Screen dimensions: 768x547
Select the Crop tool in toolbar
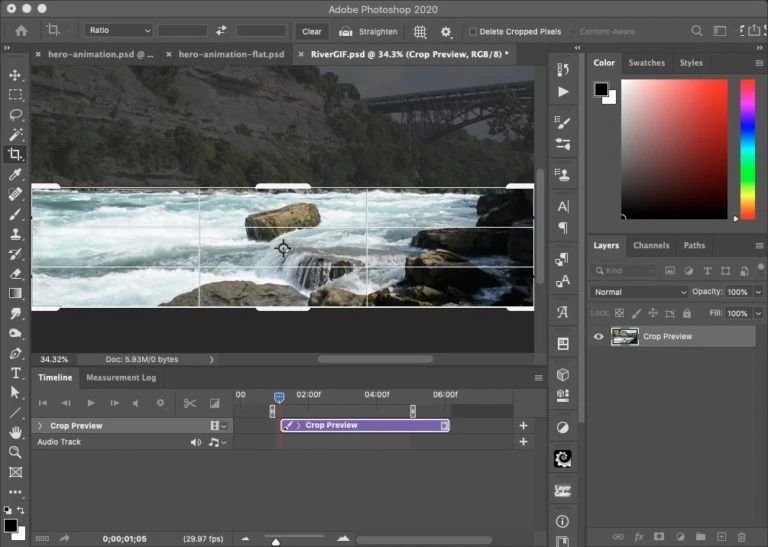pyautogui.click(x=15, y=154)
